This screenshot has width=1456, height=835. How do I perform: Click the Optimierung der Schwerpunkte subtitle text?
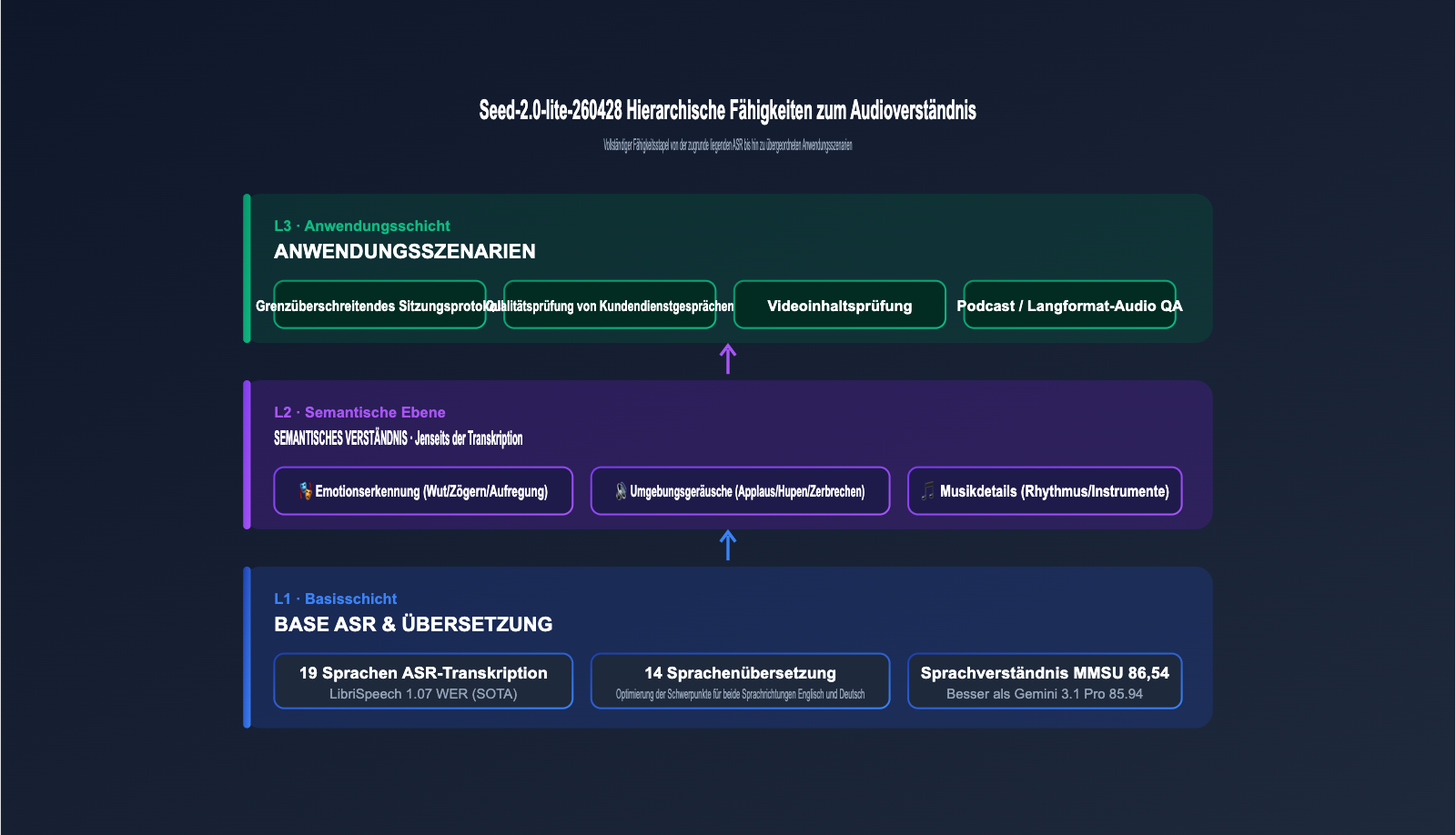coord(740,694)
